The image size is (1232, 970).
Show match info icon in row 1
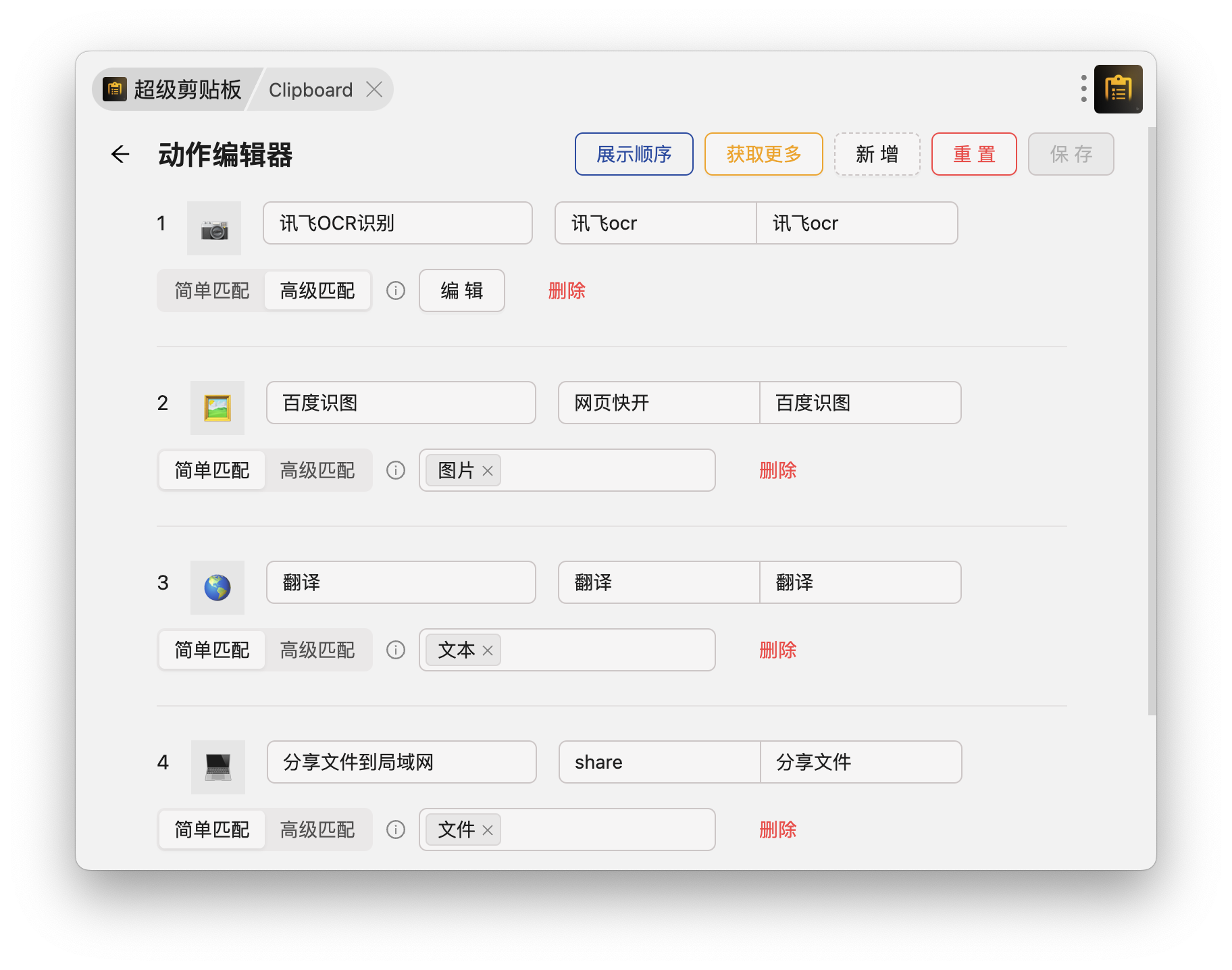[x=396, y=290]
